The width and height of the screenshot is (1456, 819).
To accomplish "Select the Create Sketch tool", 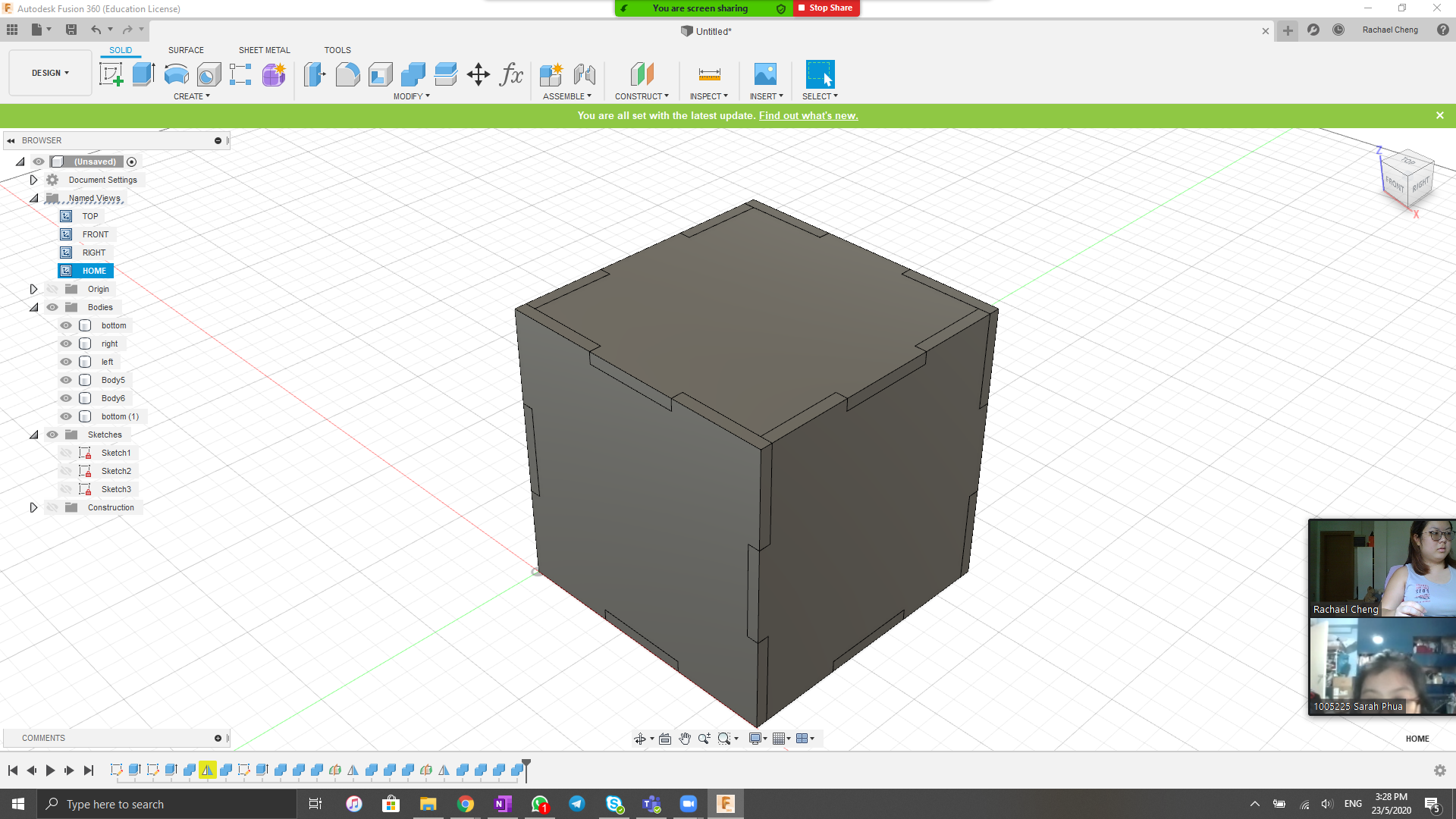I will (x=111, y=74).
